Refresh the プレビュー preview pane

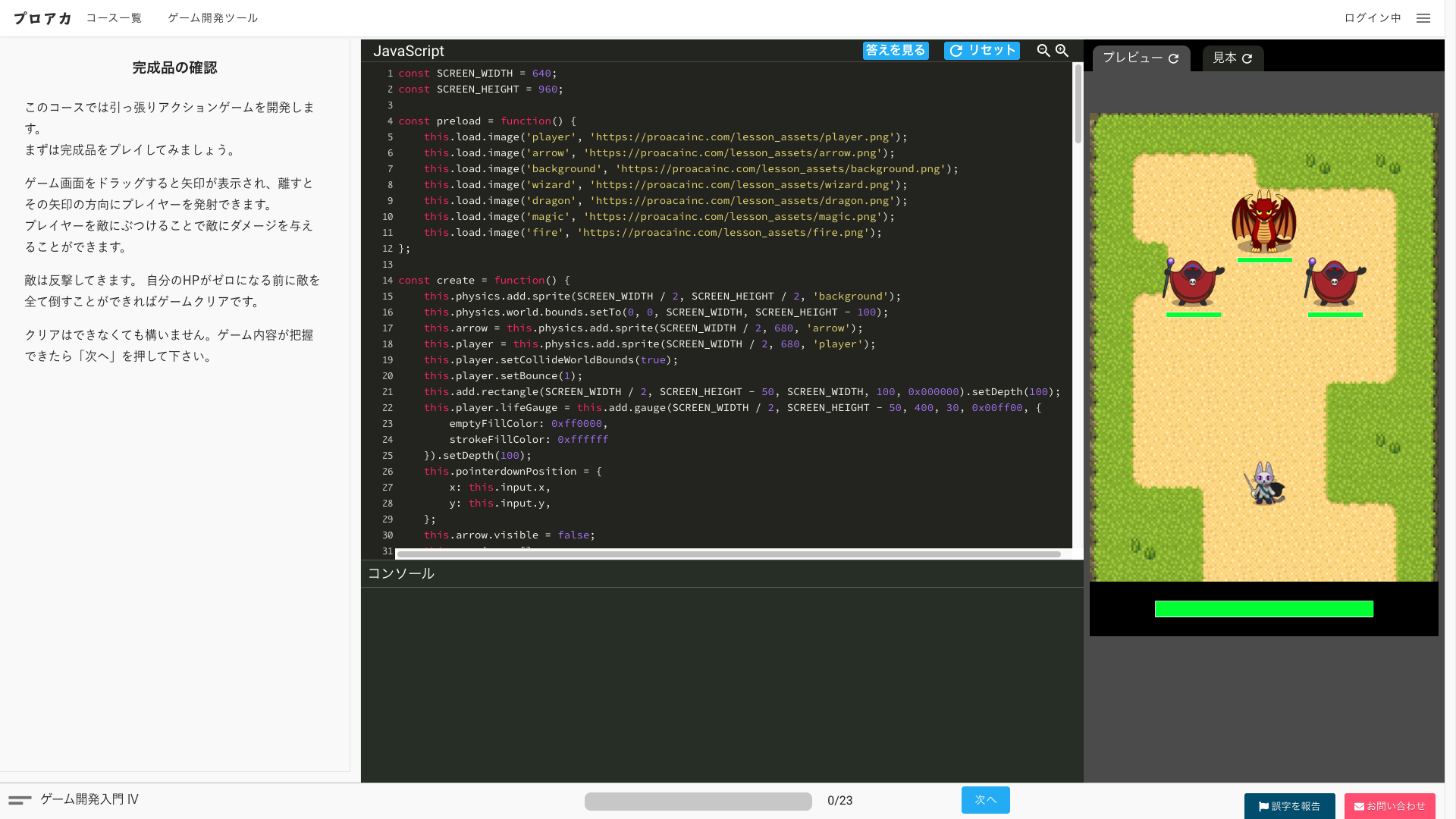coord(1173,58)
